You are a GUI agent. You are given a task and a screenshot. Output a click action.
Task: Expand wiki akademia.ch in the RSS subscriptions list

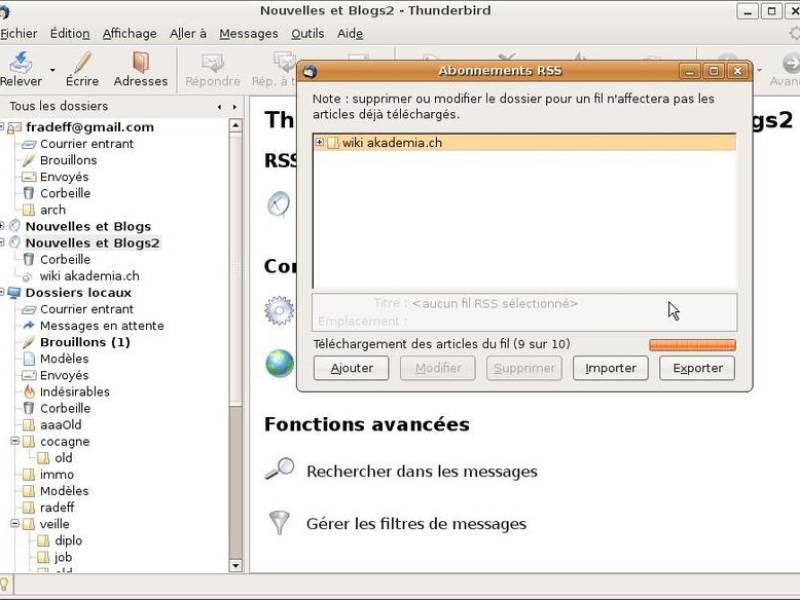tap(319, 142)
